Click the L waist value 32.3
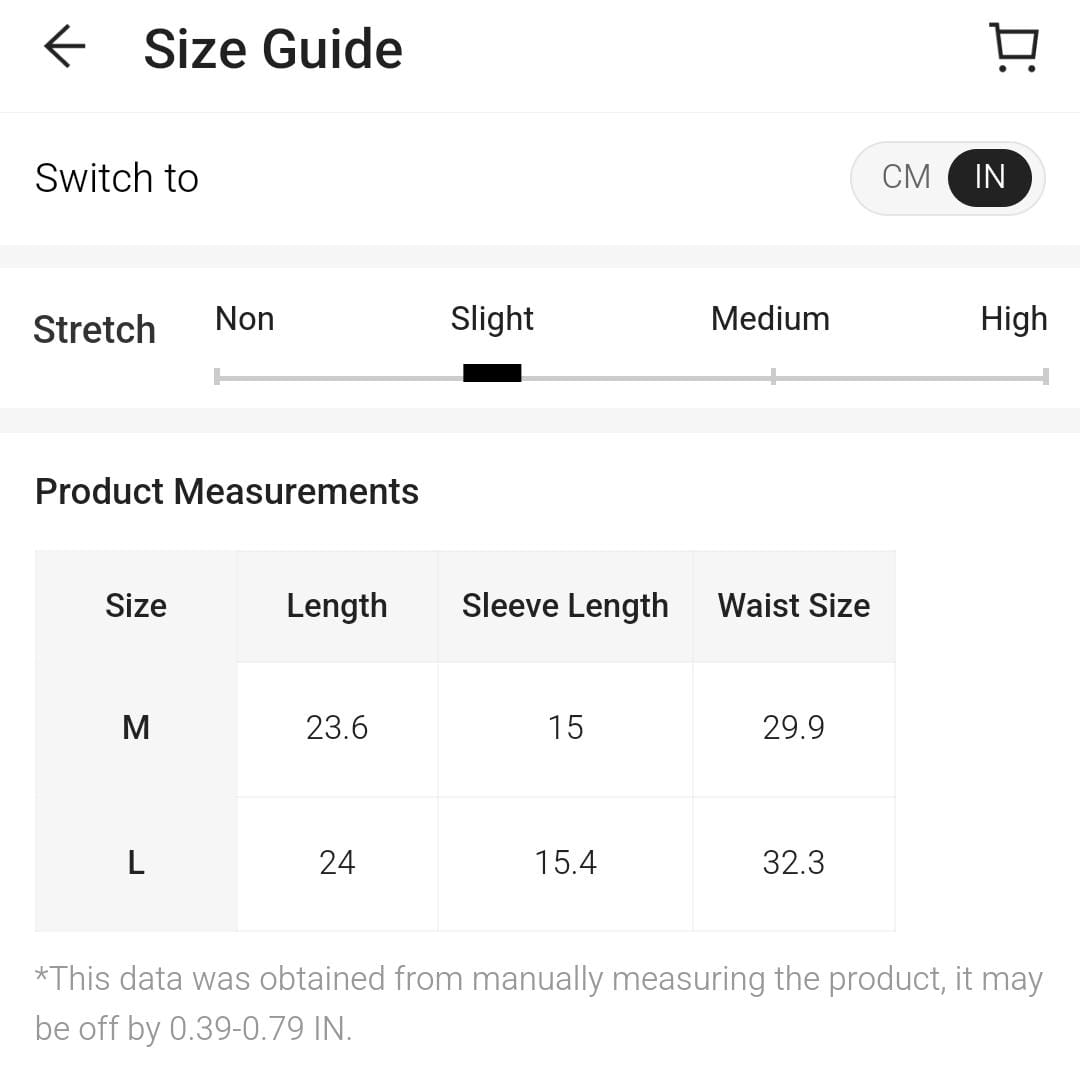 794,862
